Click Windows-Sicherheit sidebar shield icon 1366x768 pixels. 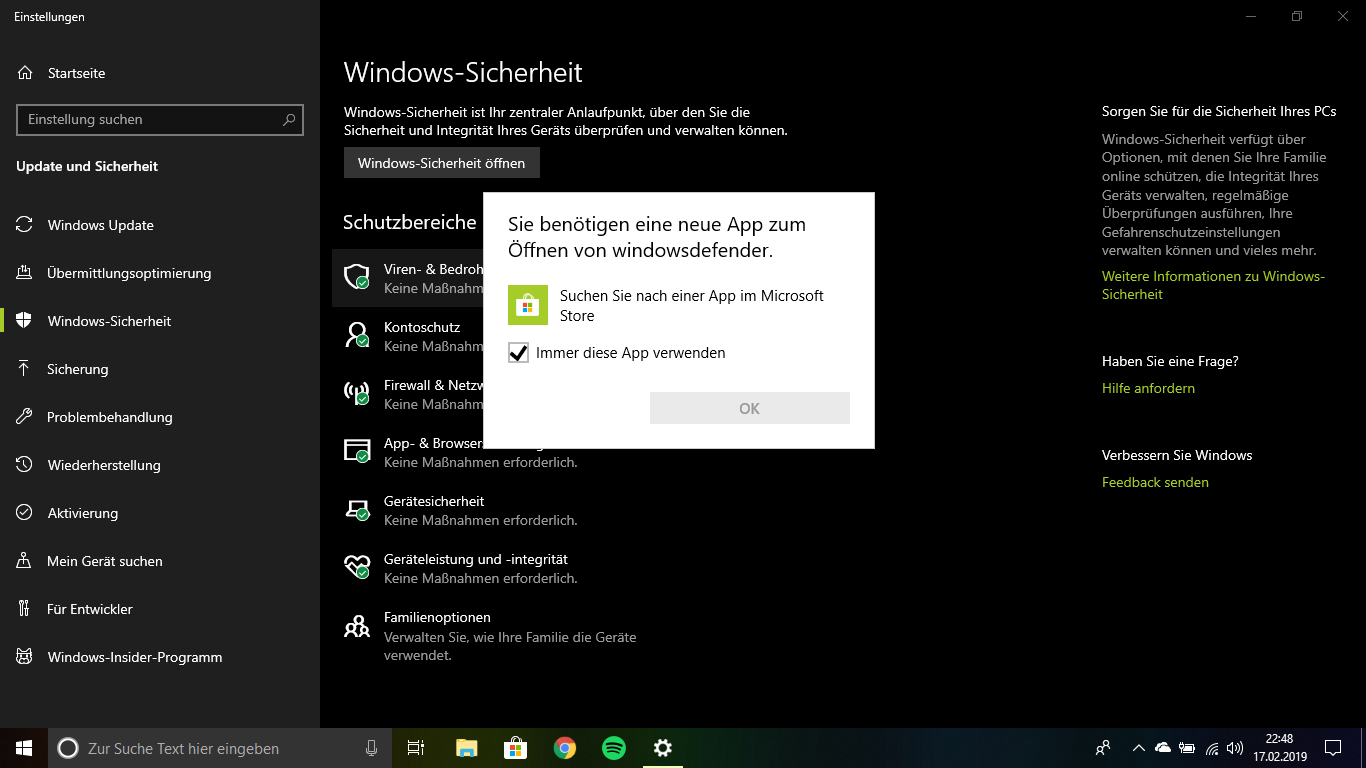click(x=25, y=321)
